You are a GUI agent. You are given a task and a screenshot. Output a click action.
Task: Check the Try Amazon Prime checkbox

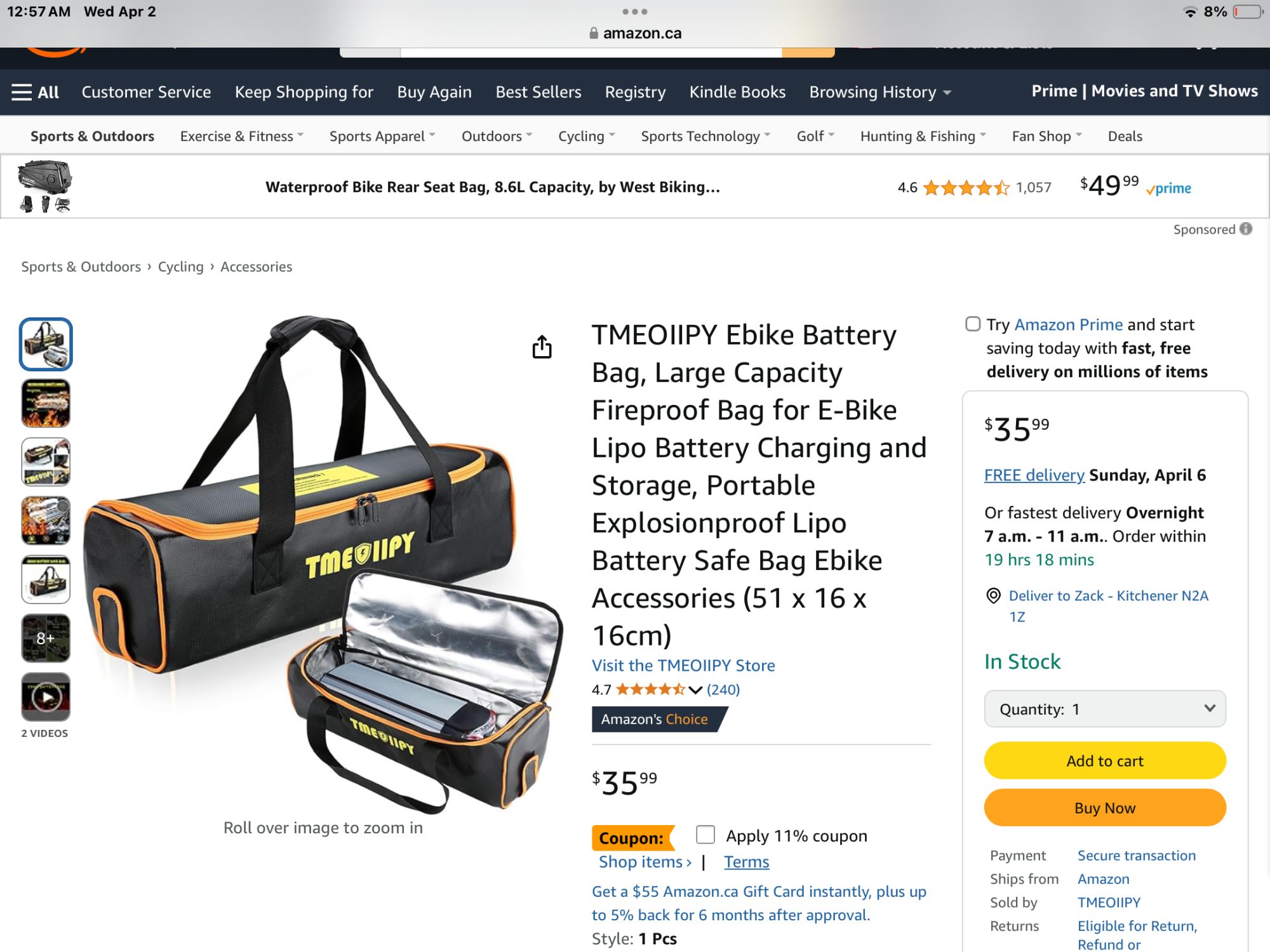(973, 324)
